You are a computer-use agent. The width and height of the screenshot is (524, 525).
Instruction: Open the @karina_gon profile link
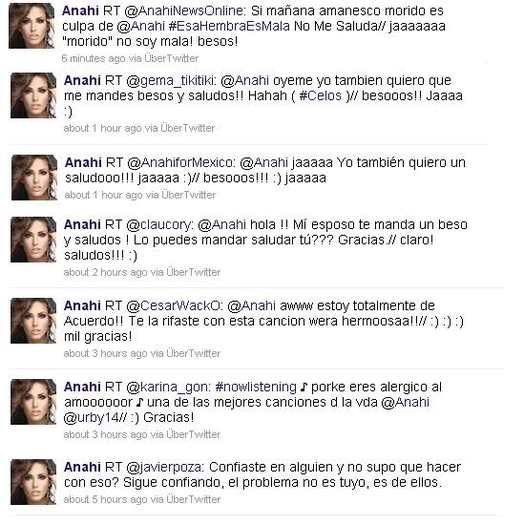point(168,387)
